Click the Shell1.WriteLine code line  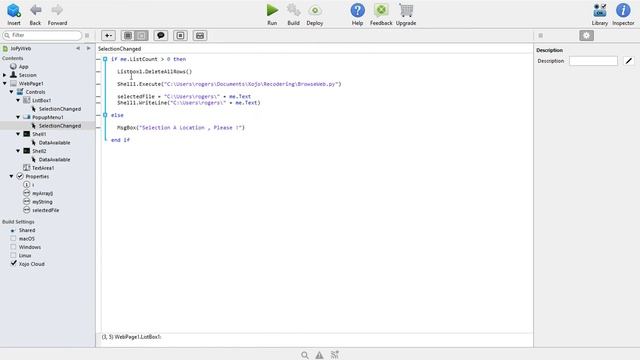tap(189, 103)
